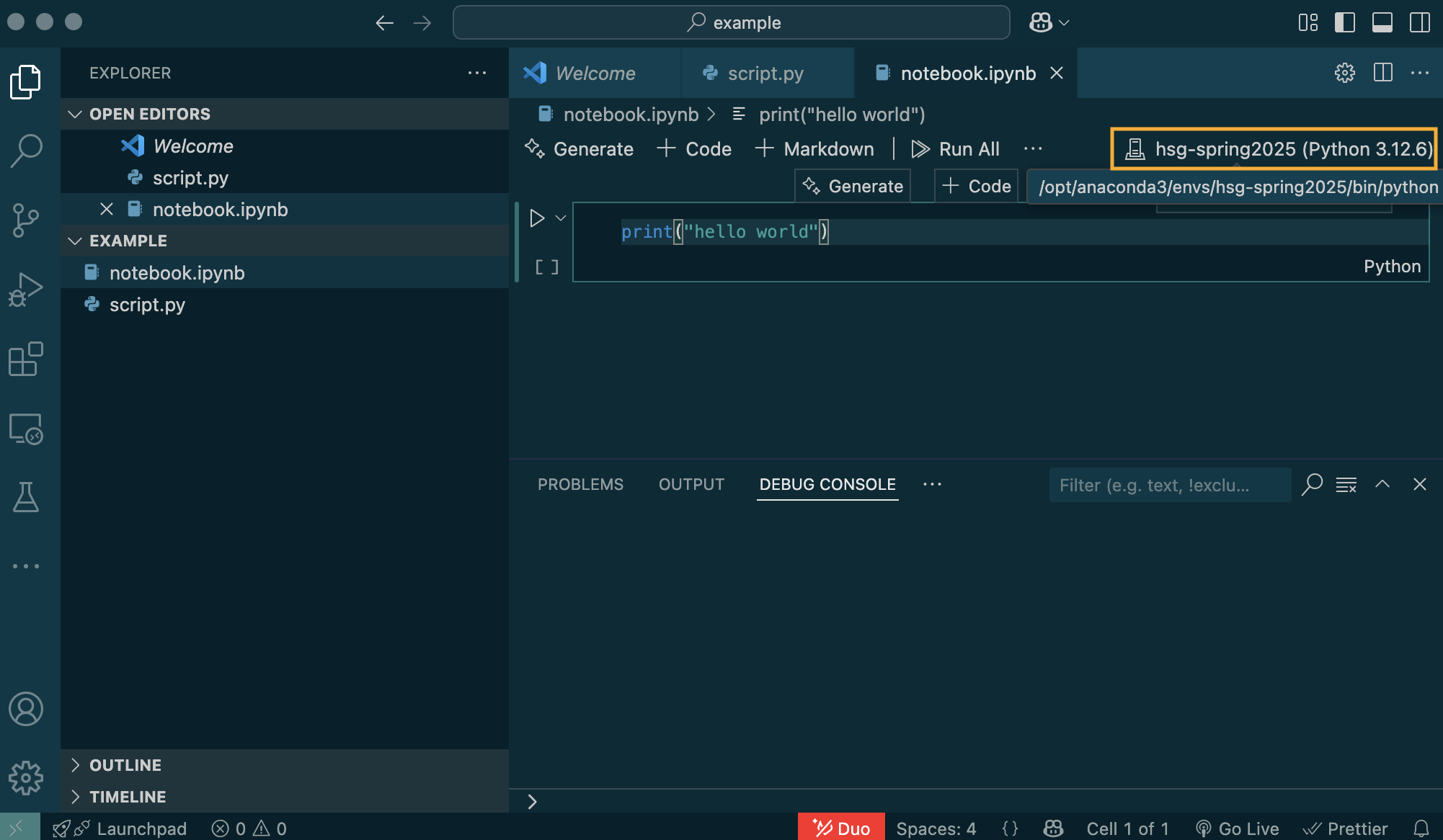Switch to the PROBLEMS panel tab

coord(580,484)
